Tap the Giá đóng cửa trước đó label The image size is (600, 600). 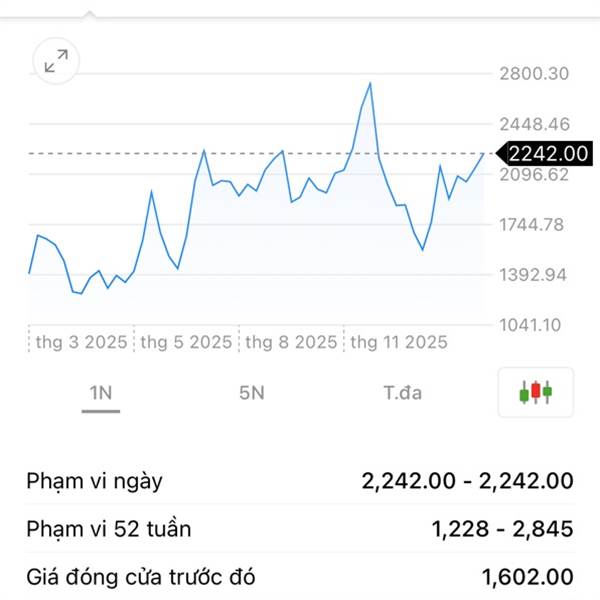[141, 577]
